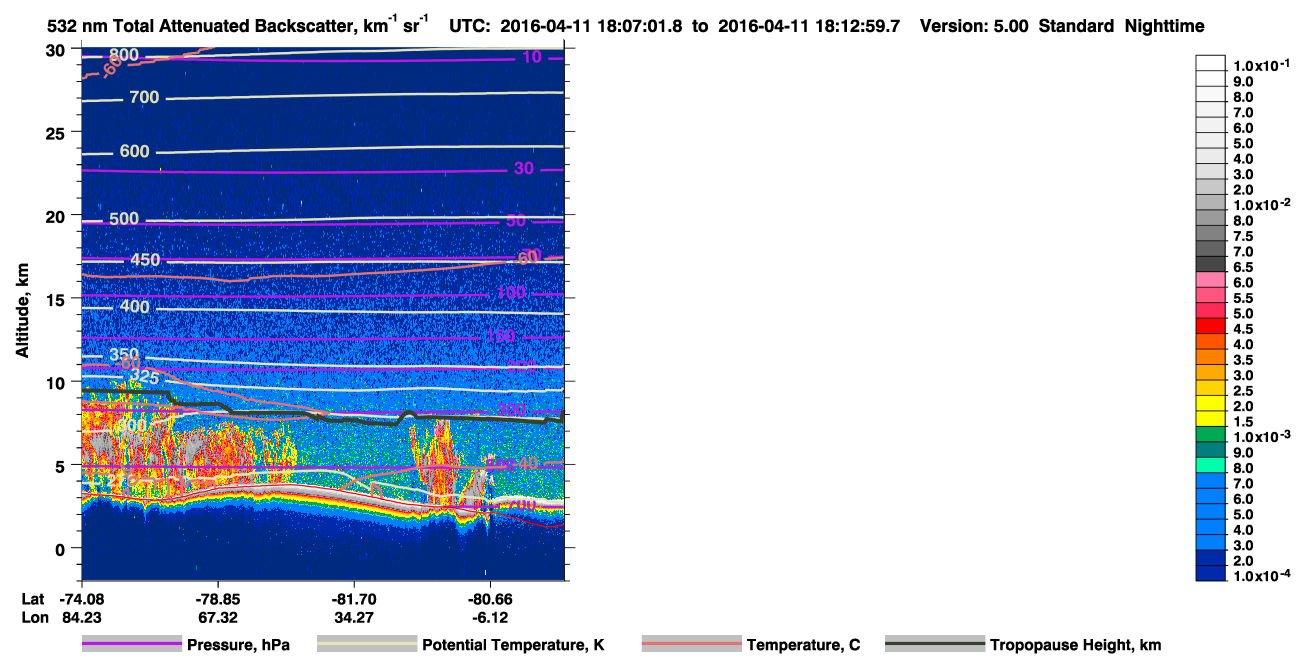Click the 1.5 color scale label
Screen dimensions: 1300x667
tap(1243, 421)
